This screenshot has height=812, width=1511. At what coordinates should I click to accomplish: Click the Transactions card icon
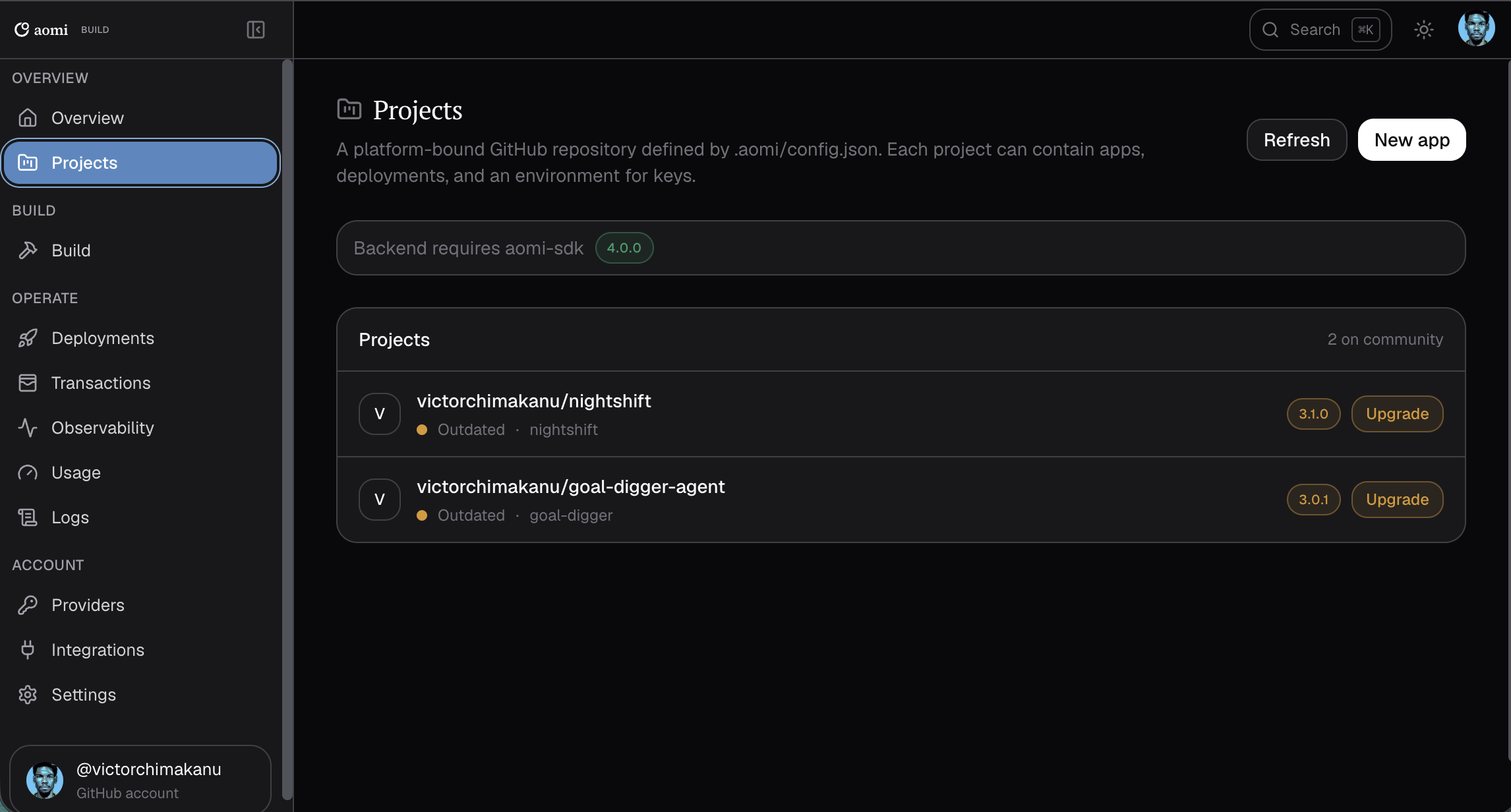click(x=28, y=383)
